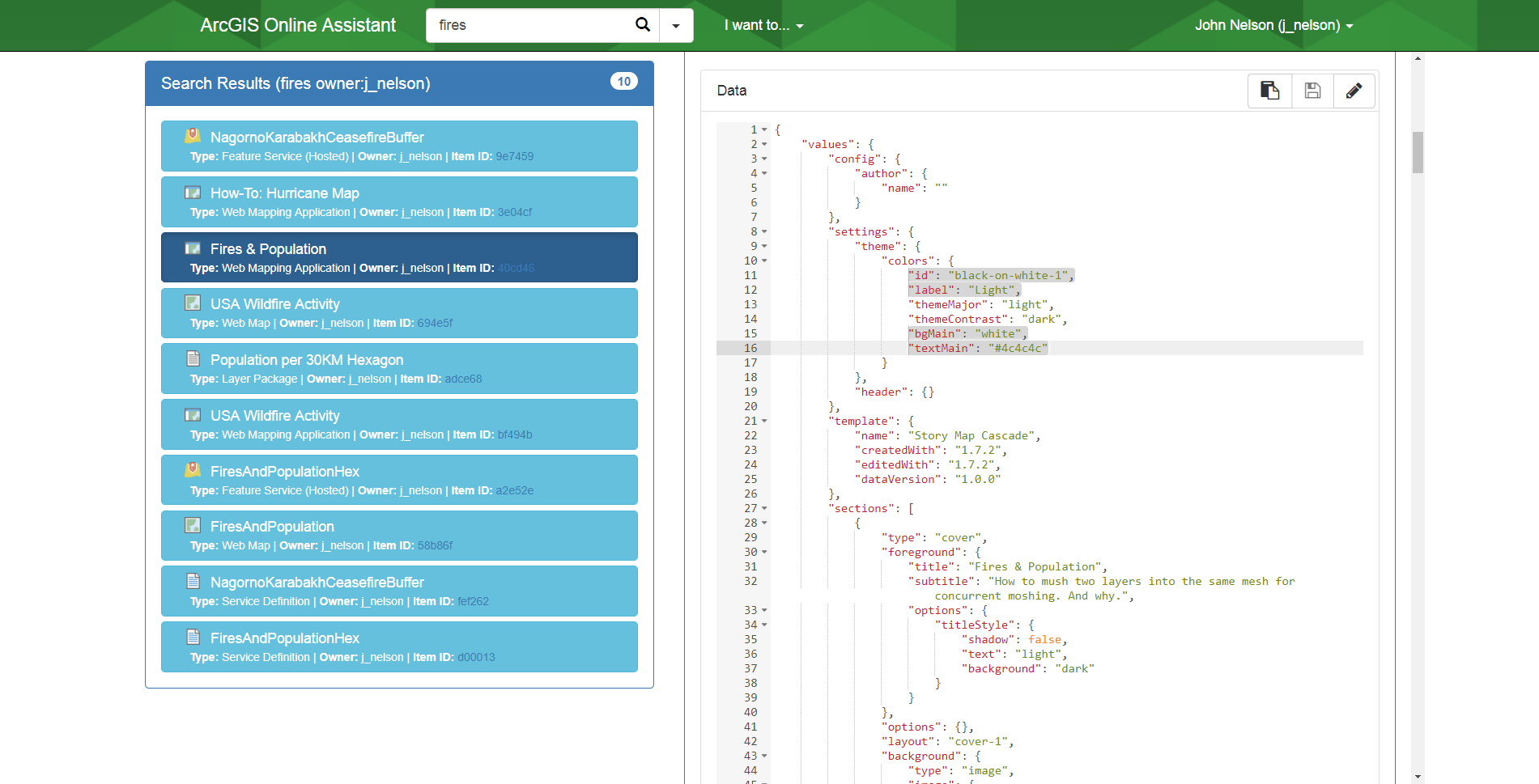1539x784 pixels.
Task: Select the USA Wildfire Activity Web Mapping Application result
Action: pyautogui.click(x=399, y=424)
